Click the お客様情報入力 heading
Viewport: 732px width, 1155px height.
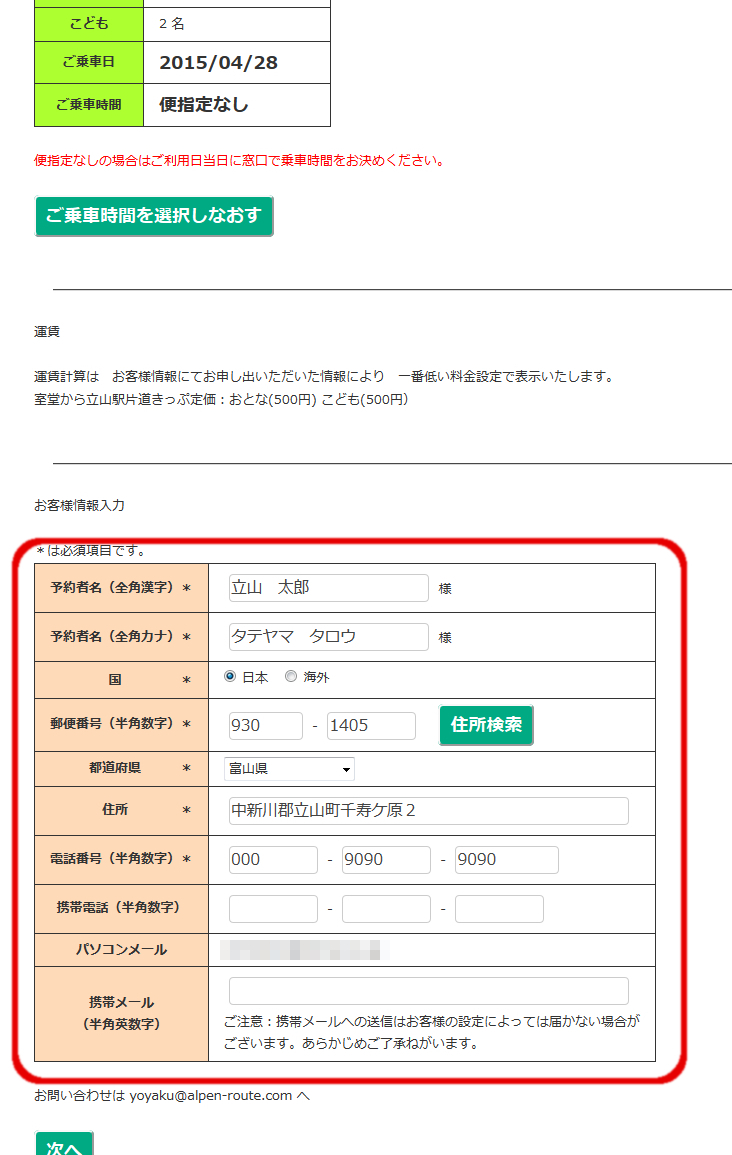click(x=80, y=505)
